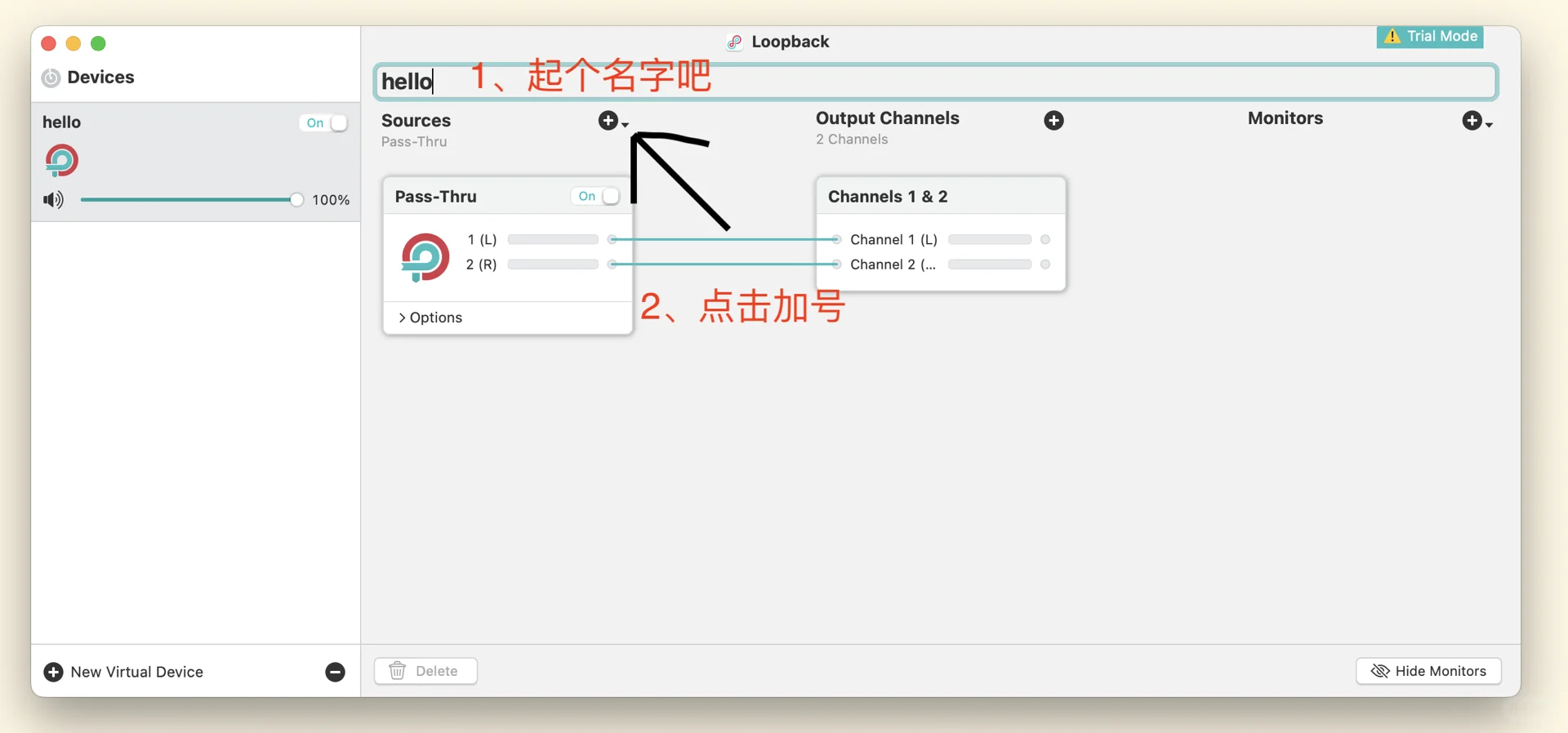The width and height of the screenshot is (1568, 733).
Task: Click the Channel 1 (L) level meter
Action: tap(990, 239)
